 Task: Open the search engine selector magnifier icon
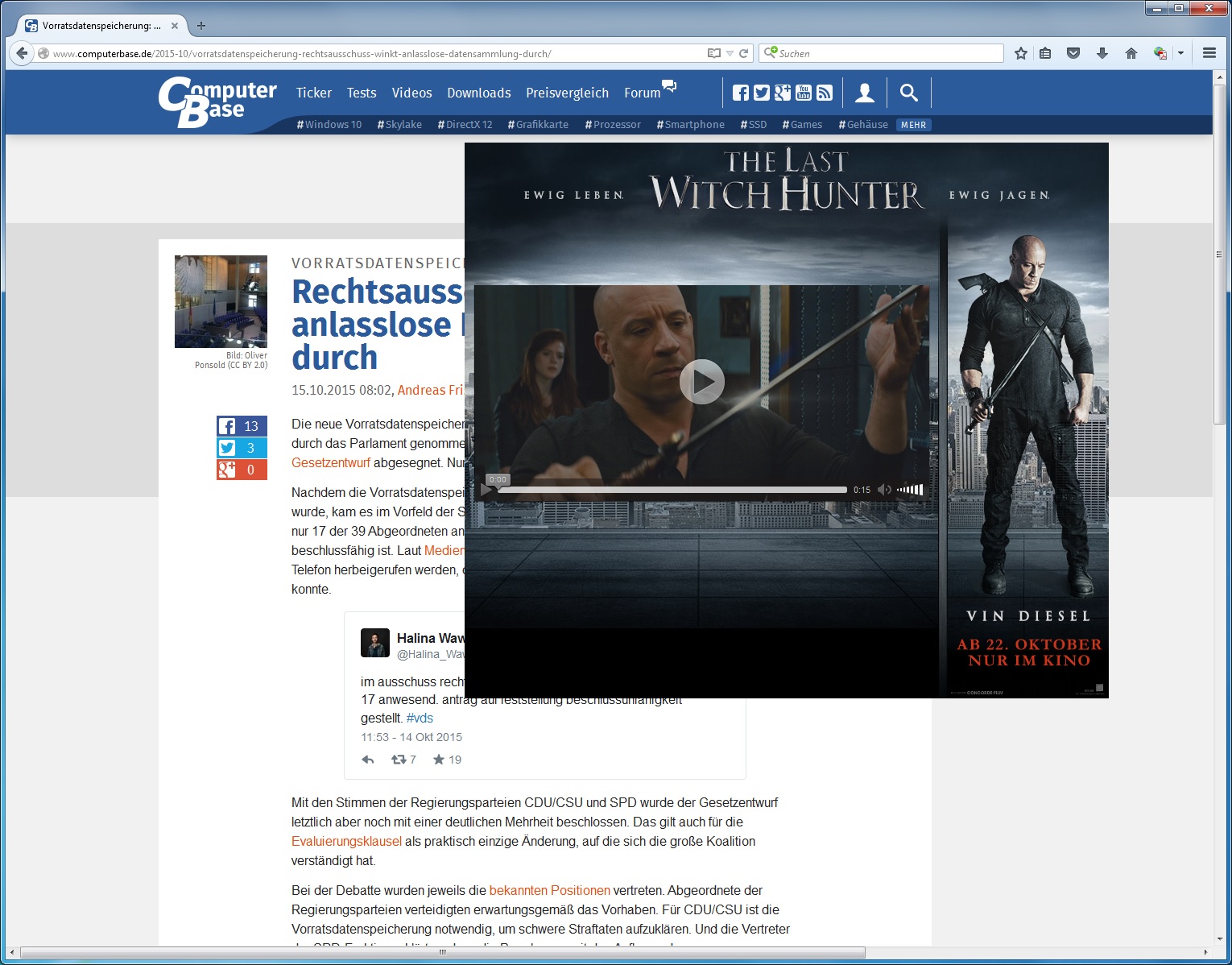pyautogui.click(x=769, y=53)
